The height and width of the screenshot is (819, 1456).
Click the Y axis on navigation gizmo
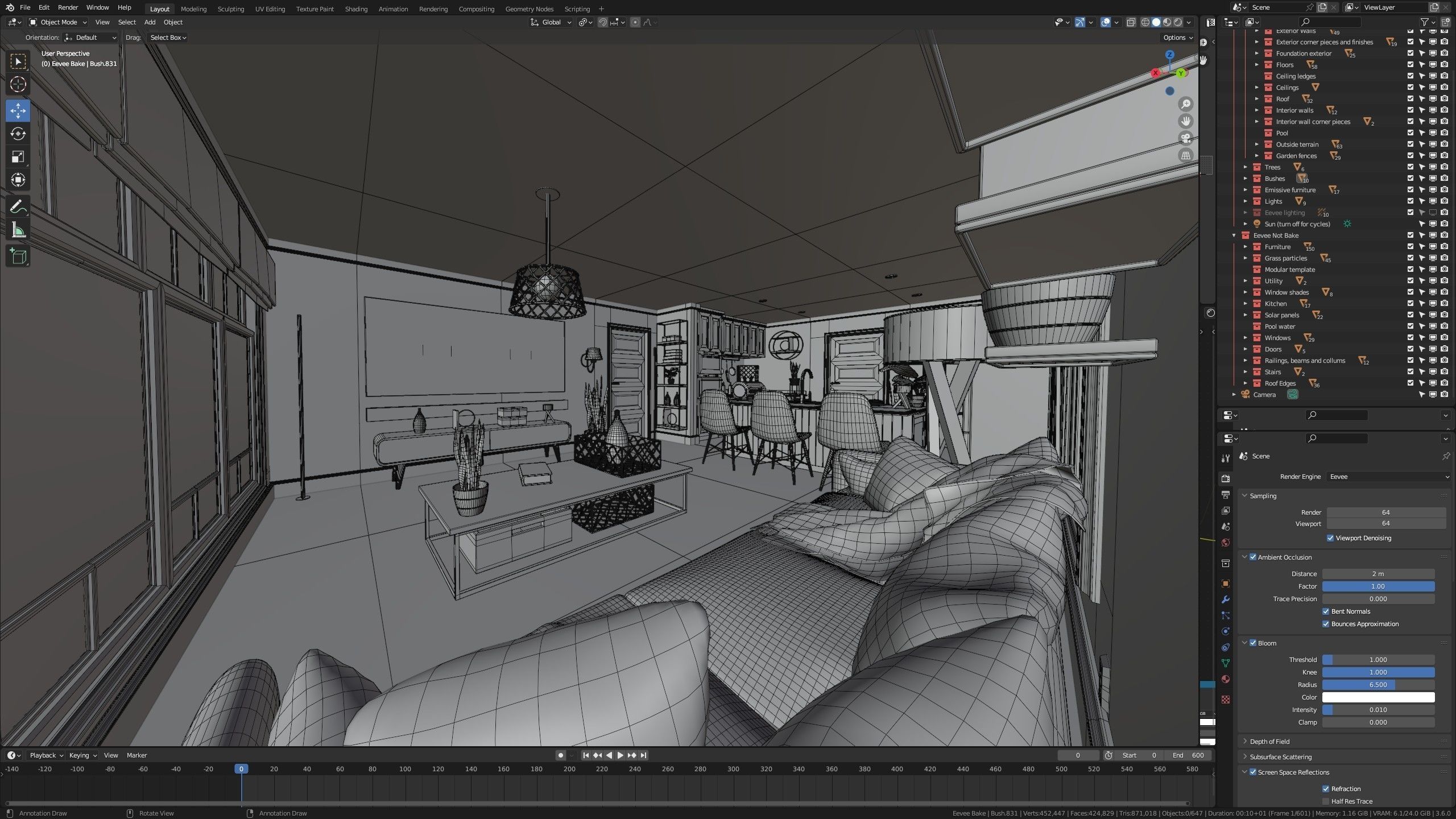(1181, 73)
